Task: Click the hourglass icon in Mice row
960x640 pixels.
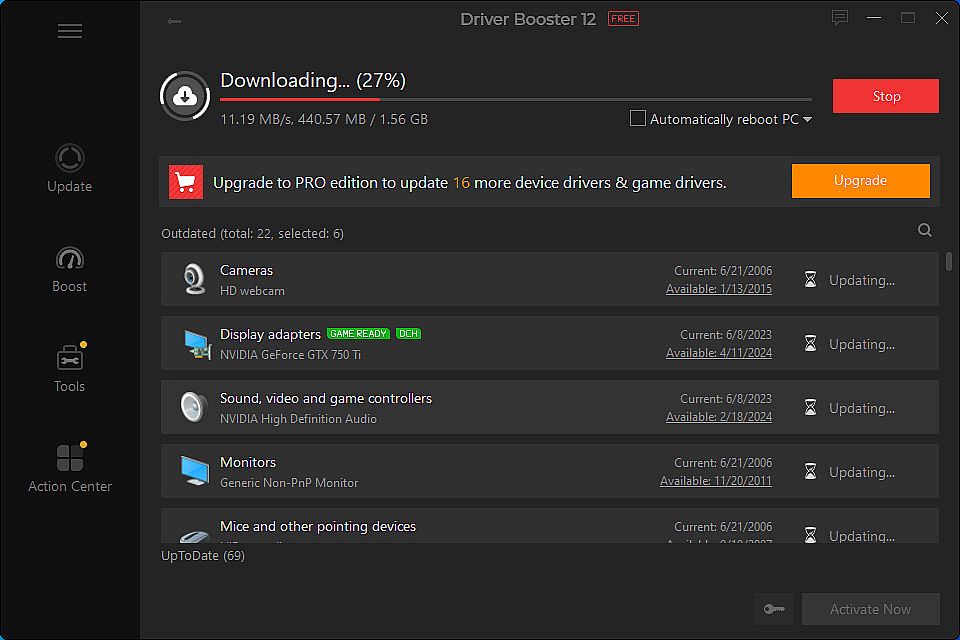Action: 810,535
